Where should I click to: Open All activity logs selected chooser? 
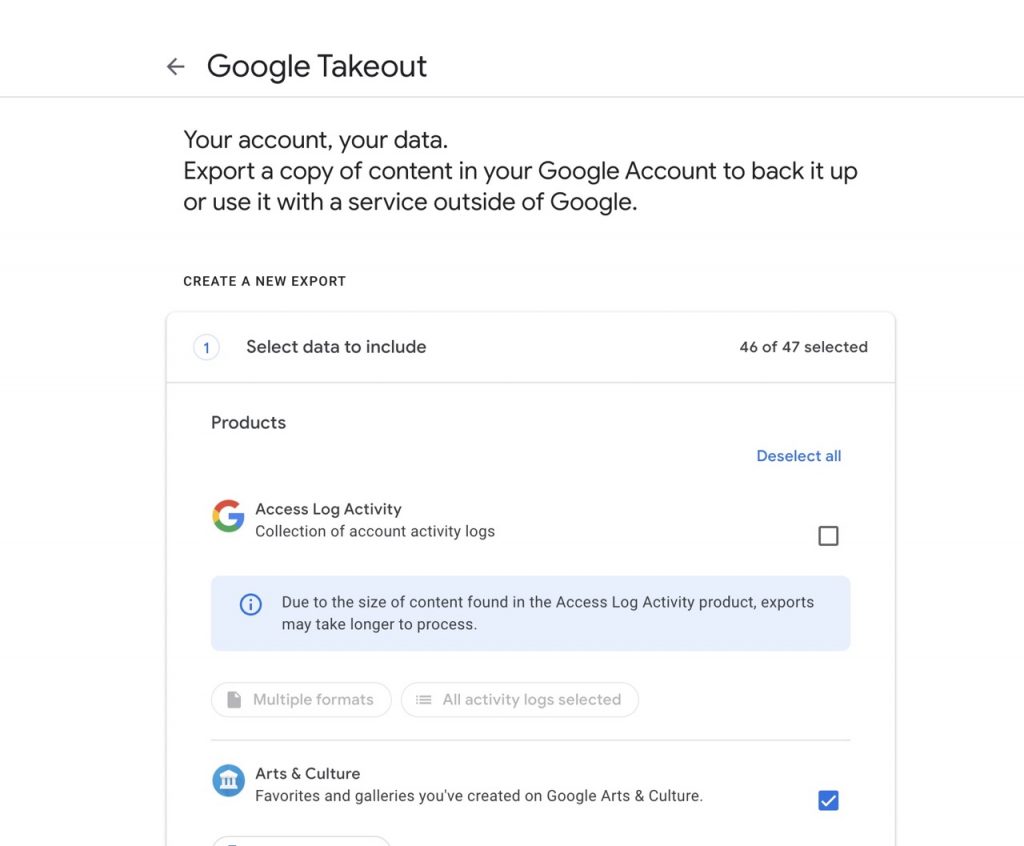[x=520, y=700]
